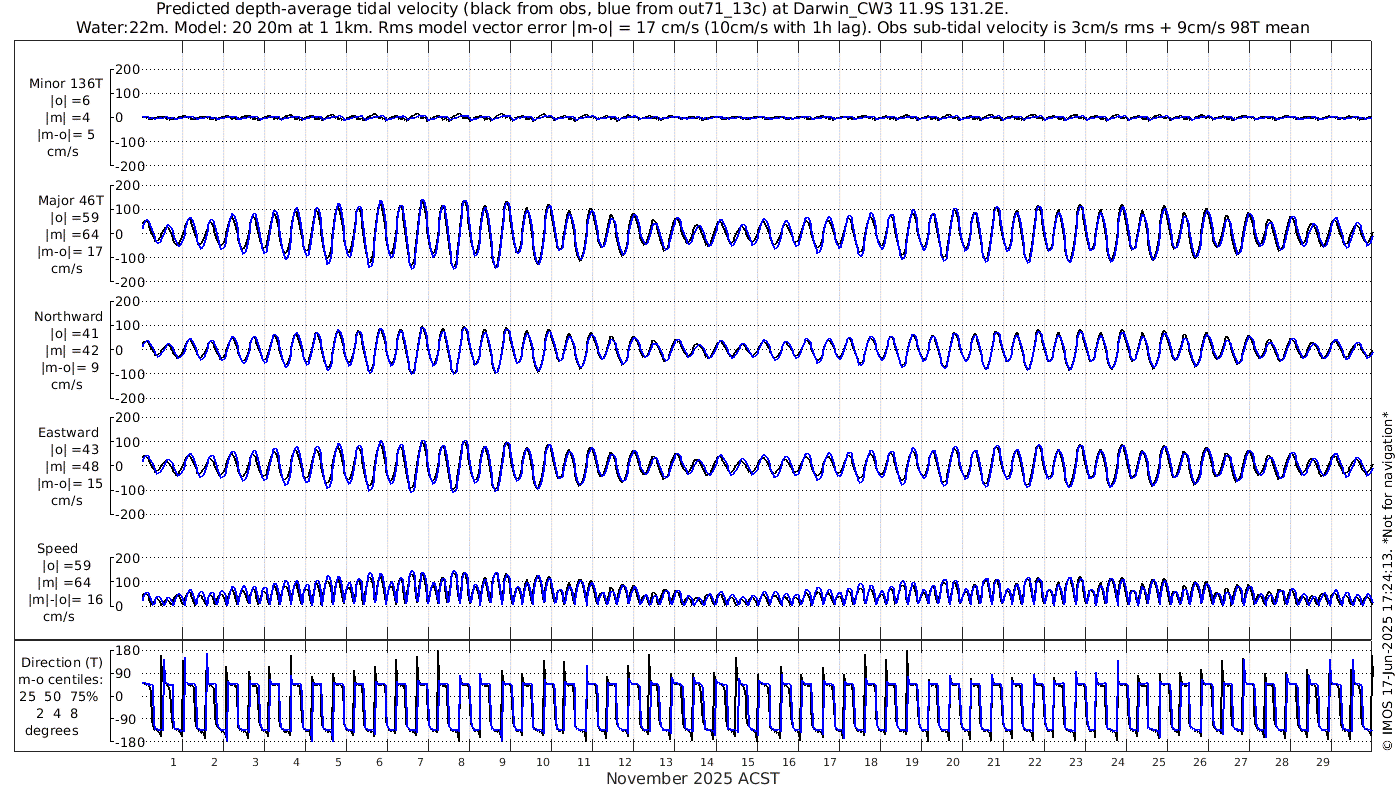This screenshot has height=800, width=1400.
Task: Click the subtitle line starting "Water:22m. Model"
Action: [x=693, y=27]
